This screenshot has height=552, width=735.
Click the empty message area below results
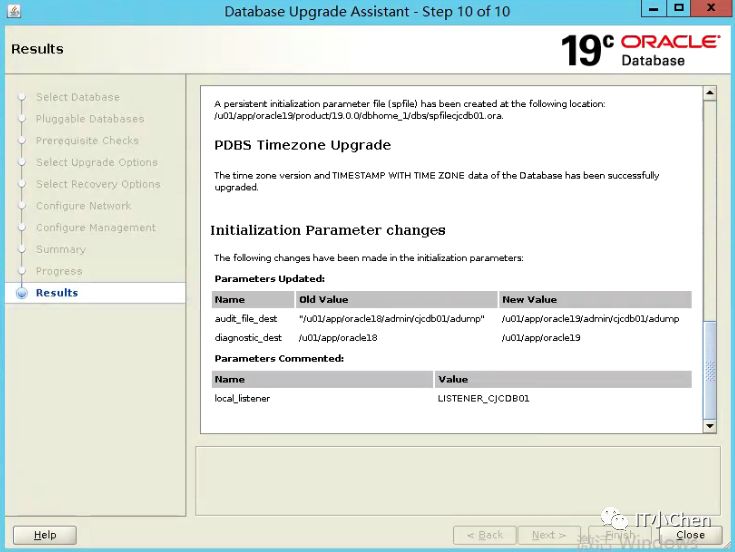tap(458, 481)
